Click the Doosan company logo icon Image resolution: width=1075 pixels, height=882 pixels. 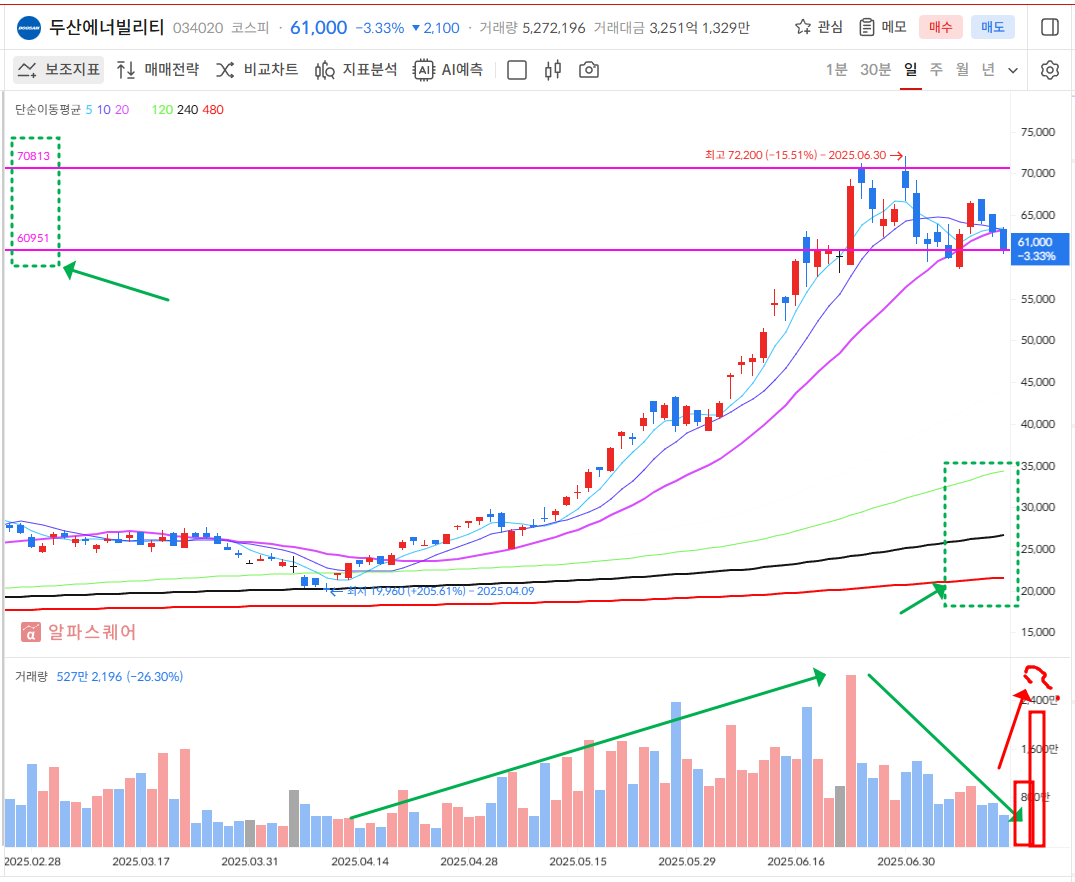tap(29, 28)
